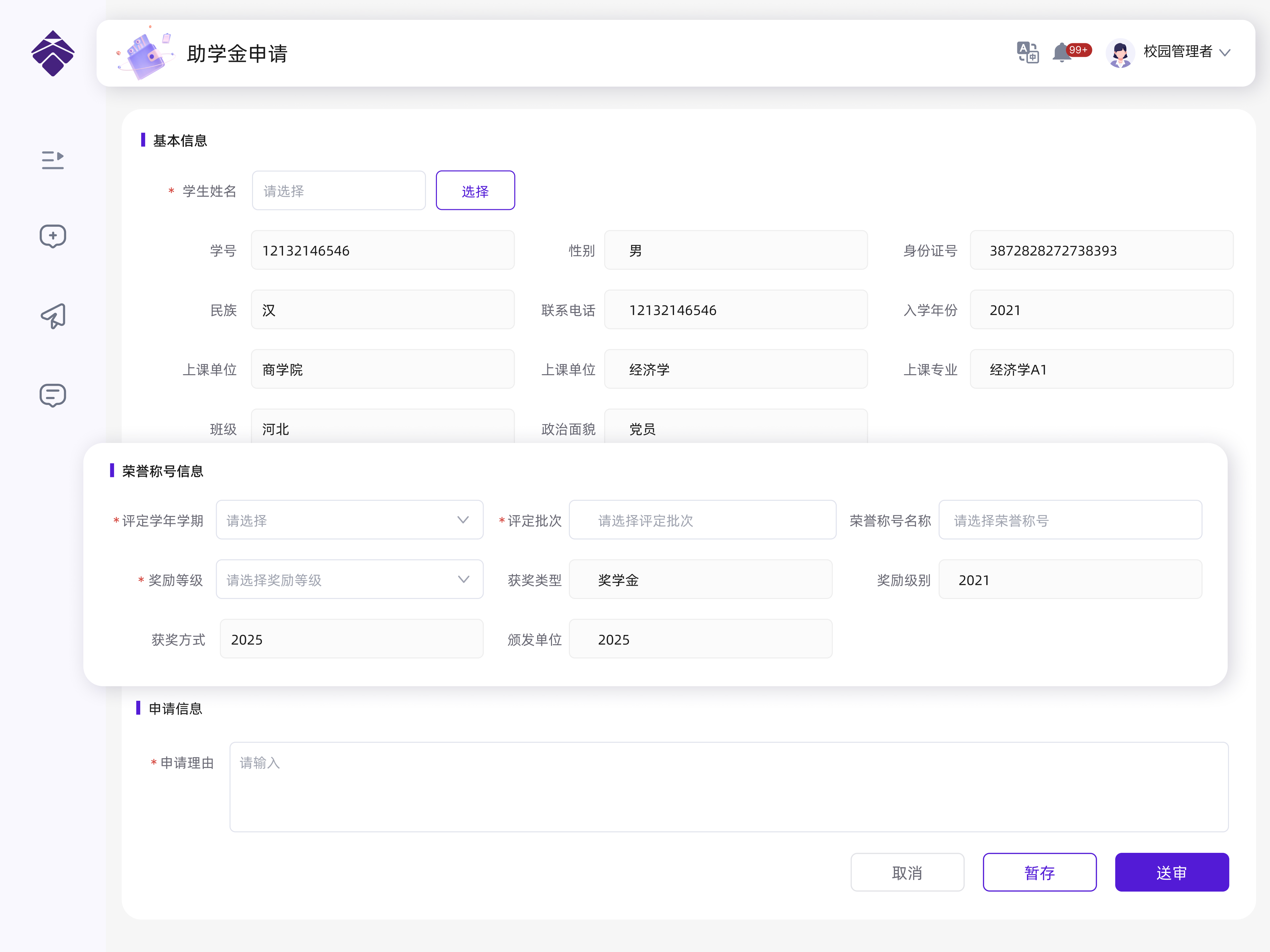The image size is (1270, 952).
Task: Click the 评定批次 input field
Action: 701,520
